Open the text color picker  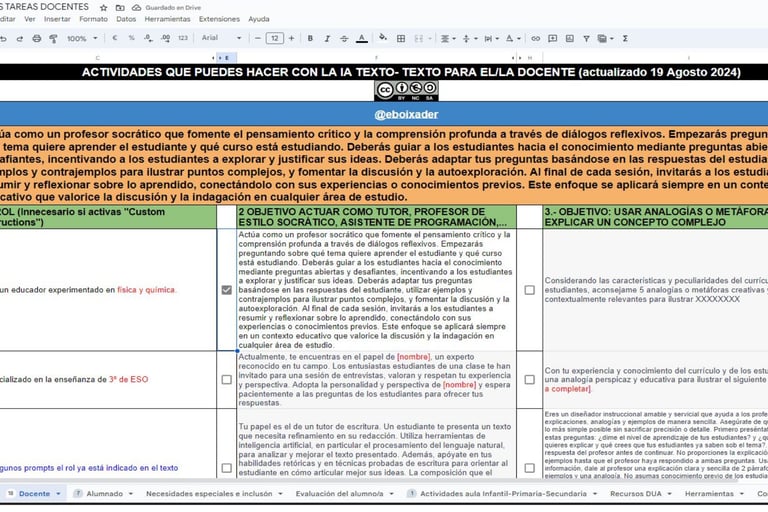(361, 38)
